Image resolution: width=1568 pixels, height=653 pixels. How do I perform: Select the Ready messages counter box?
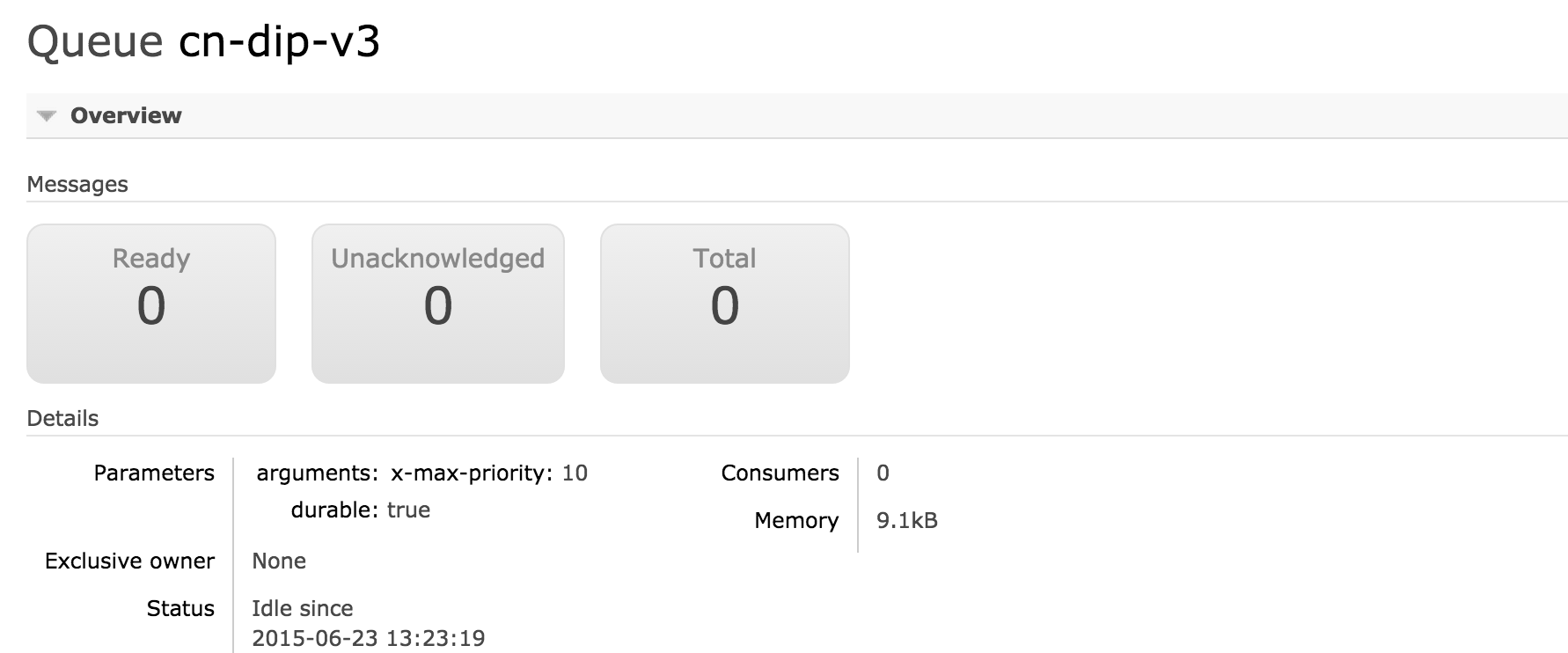click(150, 304)
